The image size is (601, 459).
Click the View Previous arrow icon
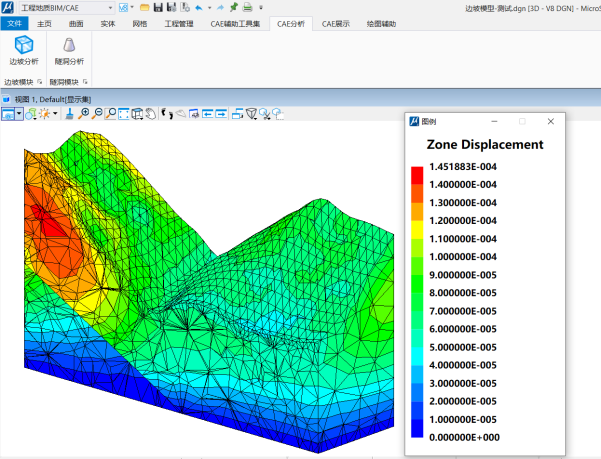click(208, 114)
